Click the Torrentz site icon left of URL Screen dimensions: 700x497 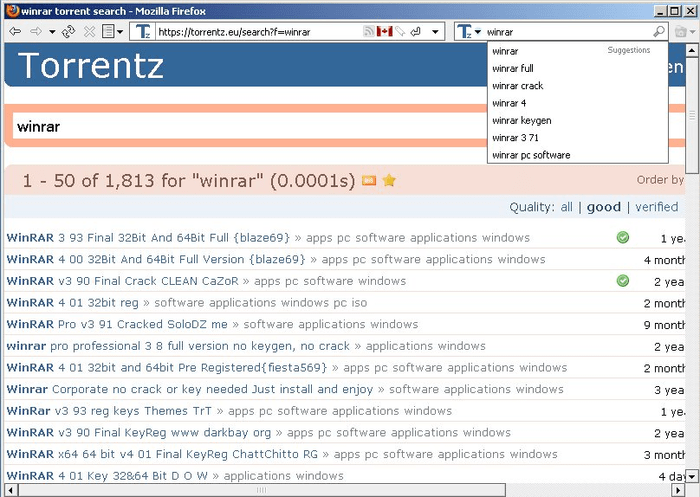point(143,32)
